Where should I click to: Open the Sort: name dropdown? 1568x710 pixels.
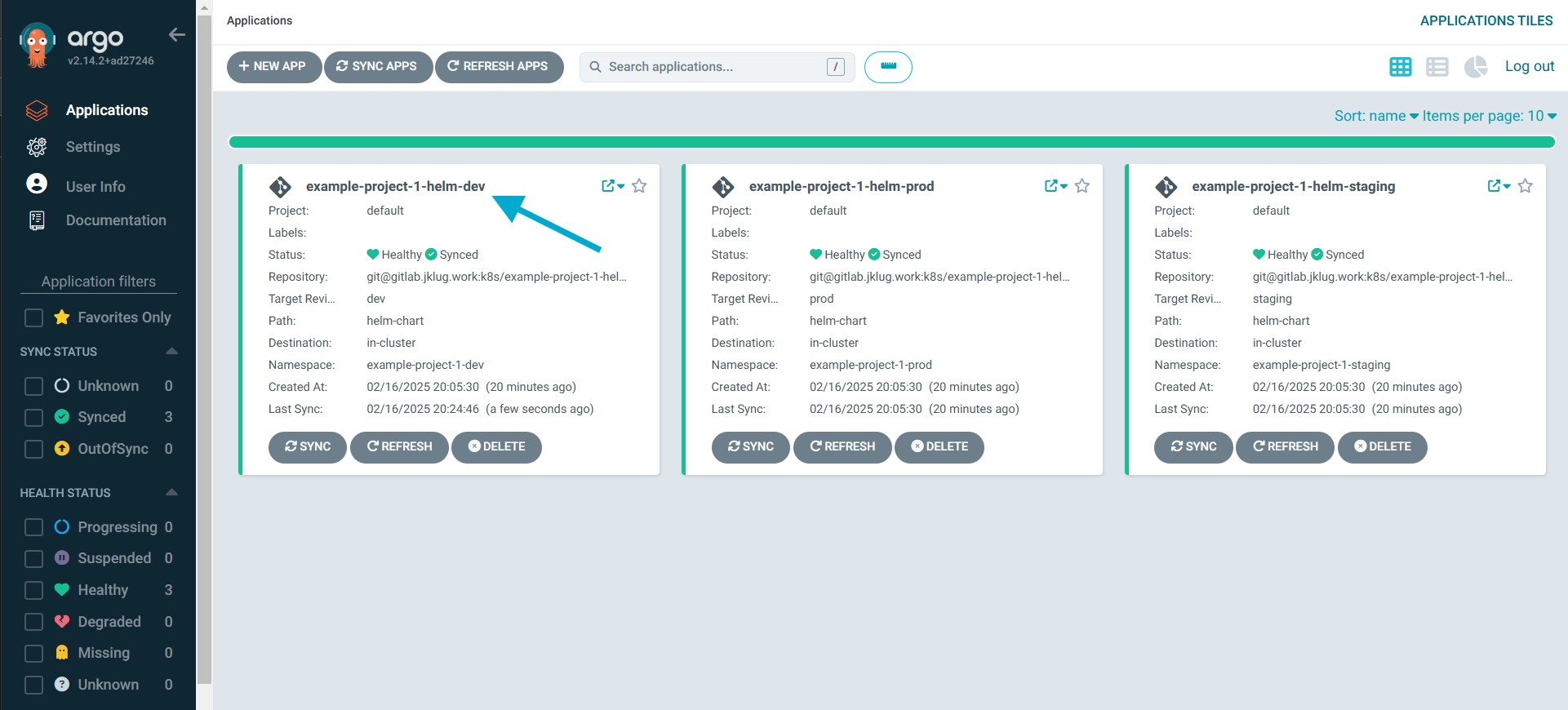[1375, 116]
